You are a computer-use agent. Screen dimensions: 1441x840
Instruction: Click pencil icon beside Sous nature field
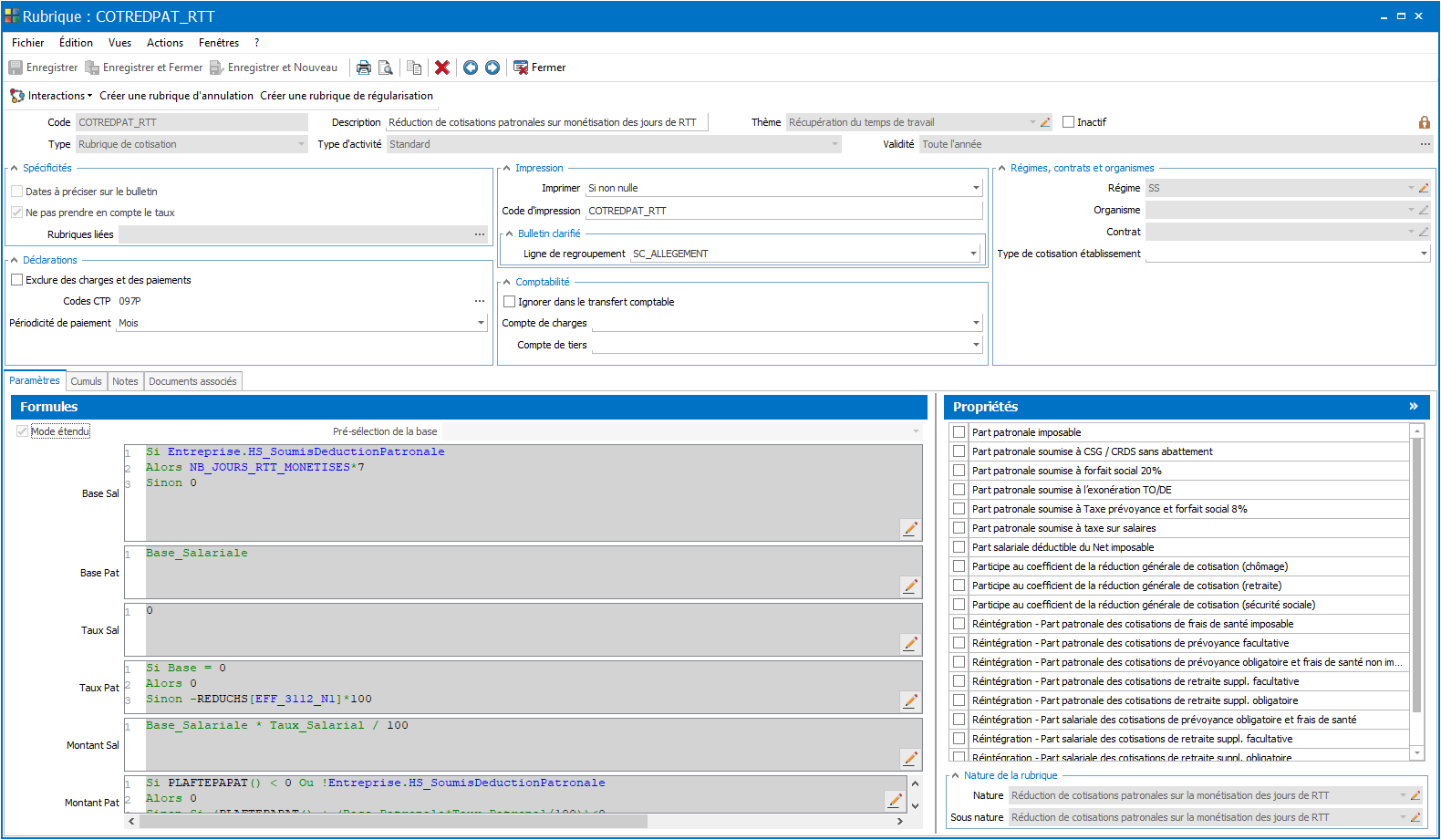[1415, 817]
